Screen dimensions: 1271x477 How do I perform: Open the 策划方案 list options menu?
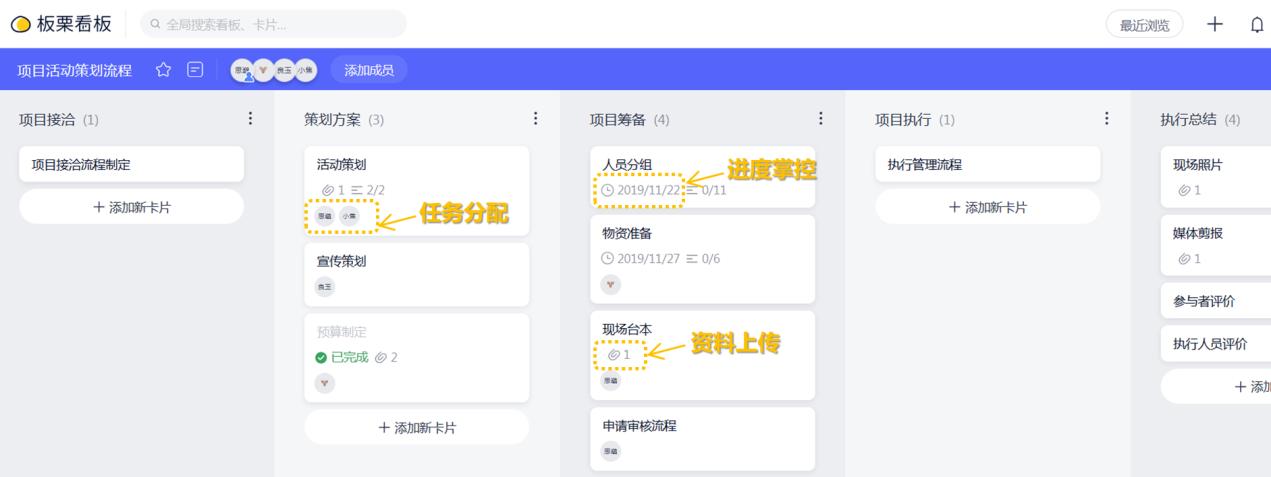535,119
